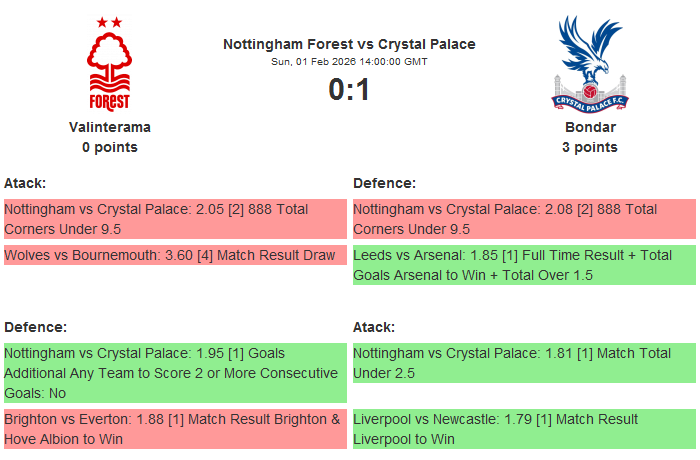Click the match date Sun, 01 Feb 2026
The width and height of the screenshot is (700, 460).
point(349,62)
